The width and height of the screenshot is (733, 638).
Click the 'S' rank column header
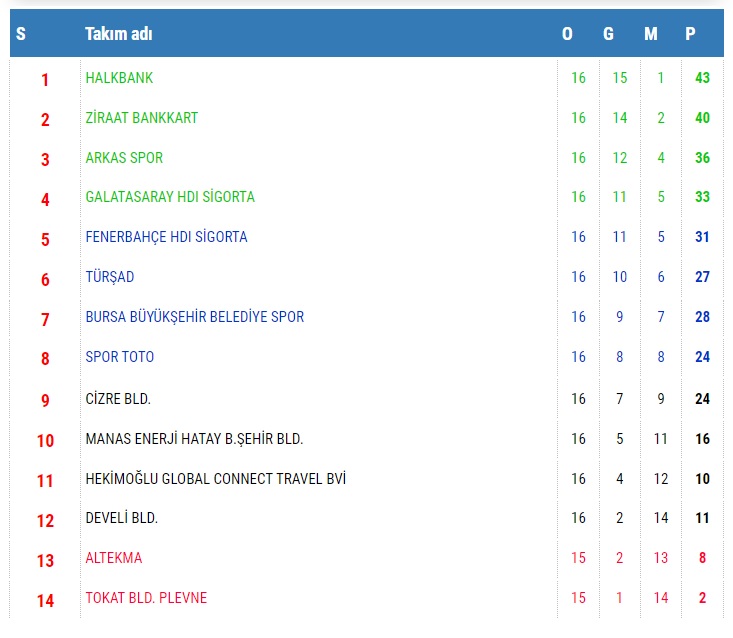pos(21,34)
